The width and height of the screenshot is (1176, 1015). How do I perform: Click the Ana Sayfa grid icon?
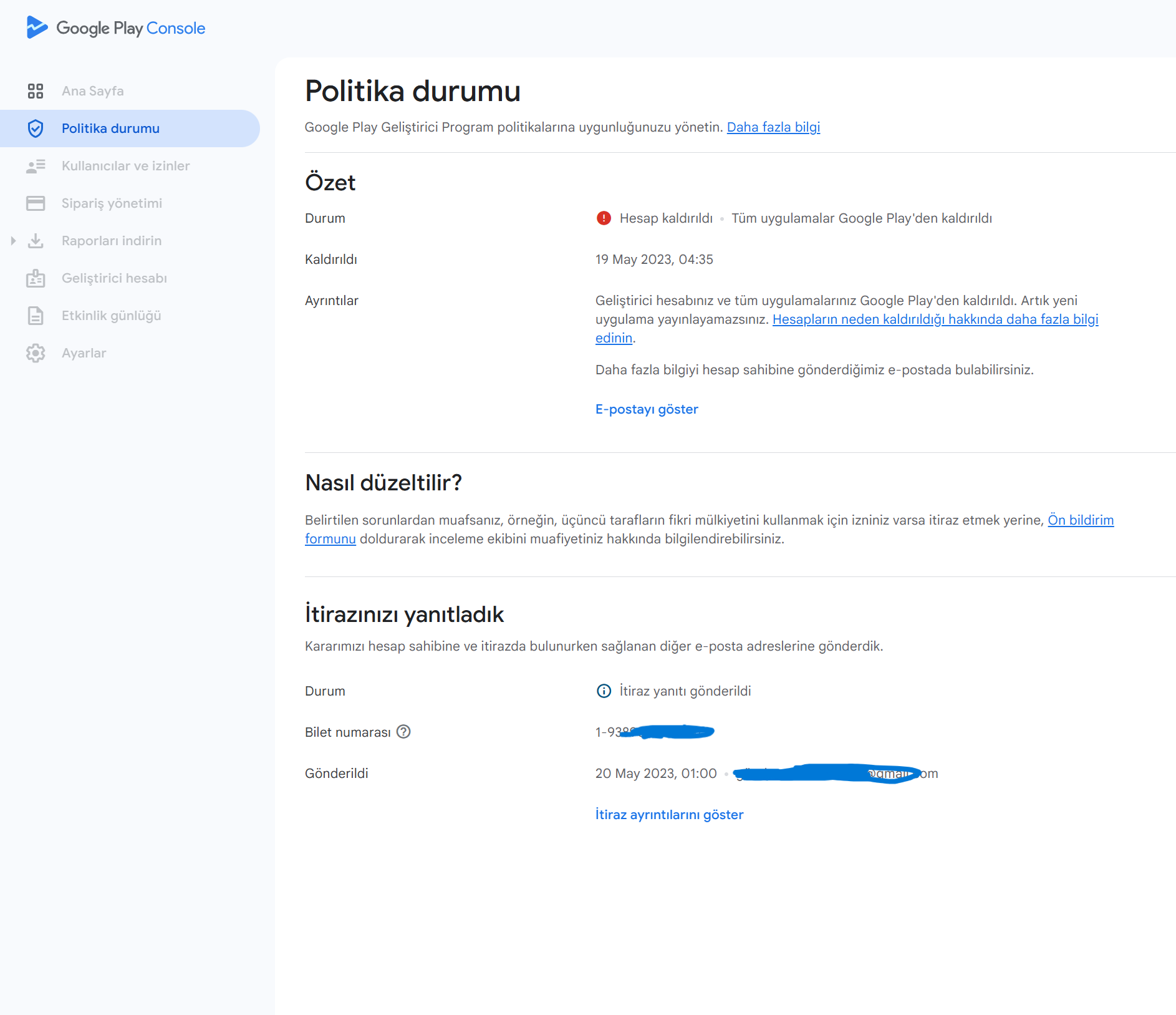36,91
